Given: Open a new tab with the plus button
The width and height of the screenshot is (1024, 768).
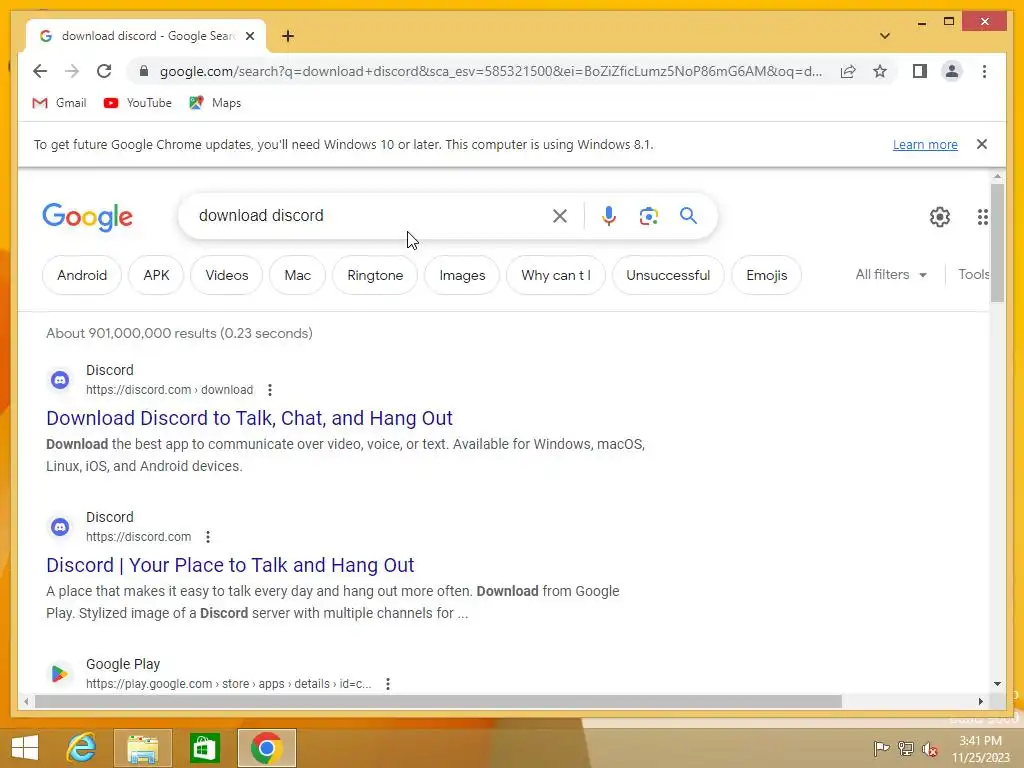Looking at the screenshot, I should [x=288, y=36].
